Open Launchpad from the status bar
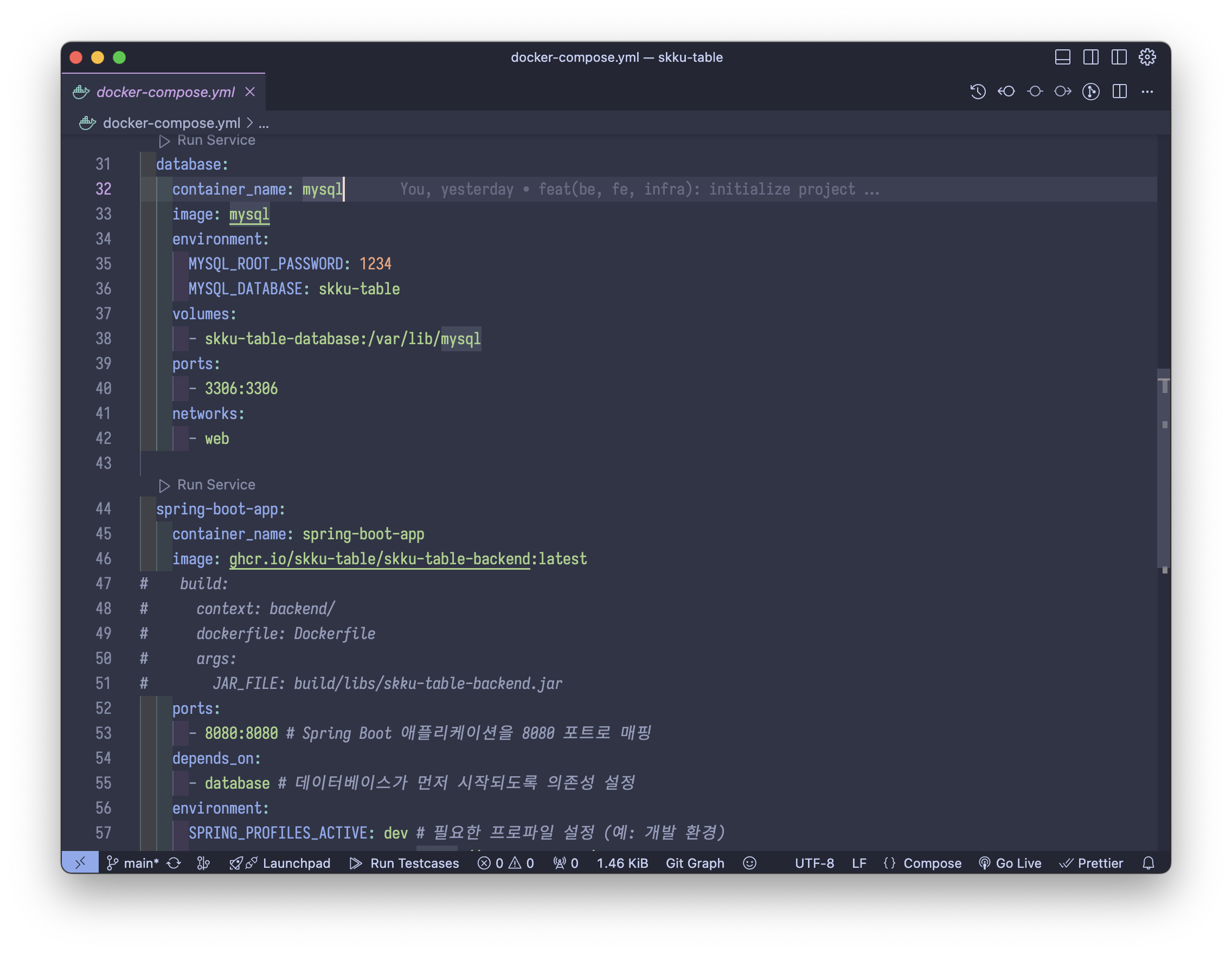The height and width of the screenshot is (954, 1232). 280,862
